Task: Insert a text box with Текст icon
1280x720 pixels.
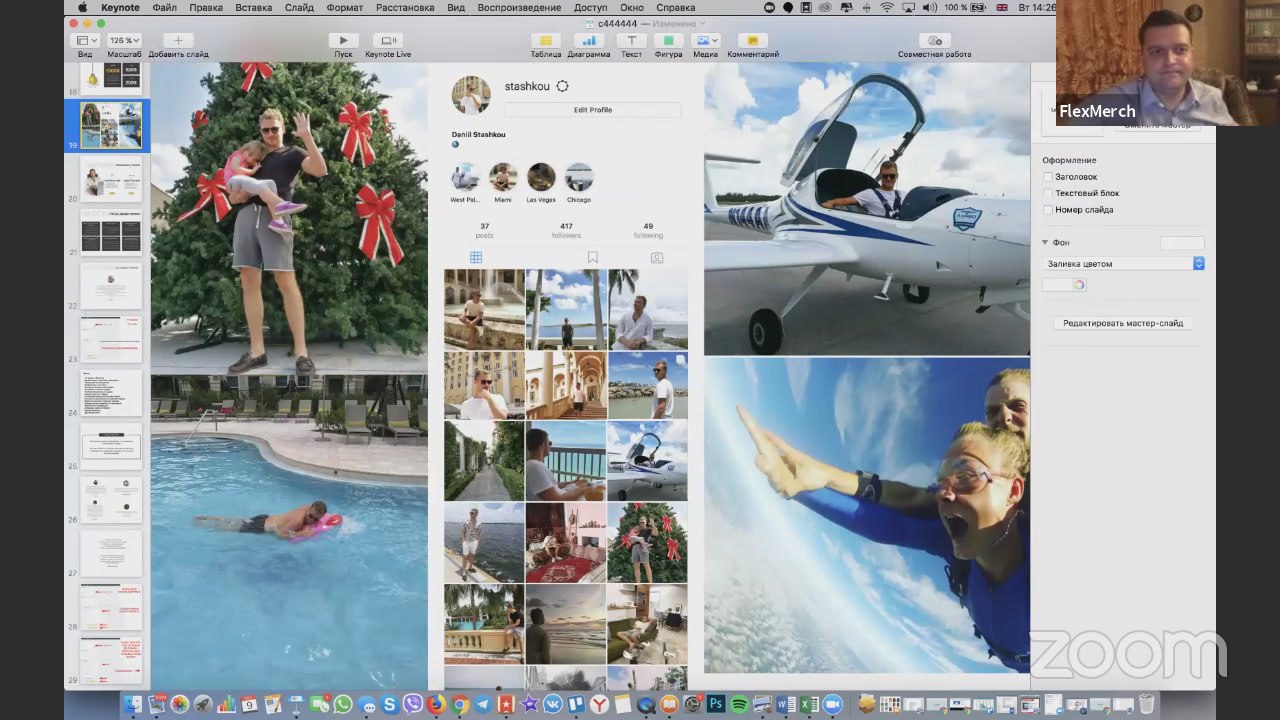Action: [x=631, y=40]
